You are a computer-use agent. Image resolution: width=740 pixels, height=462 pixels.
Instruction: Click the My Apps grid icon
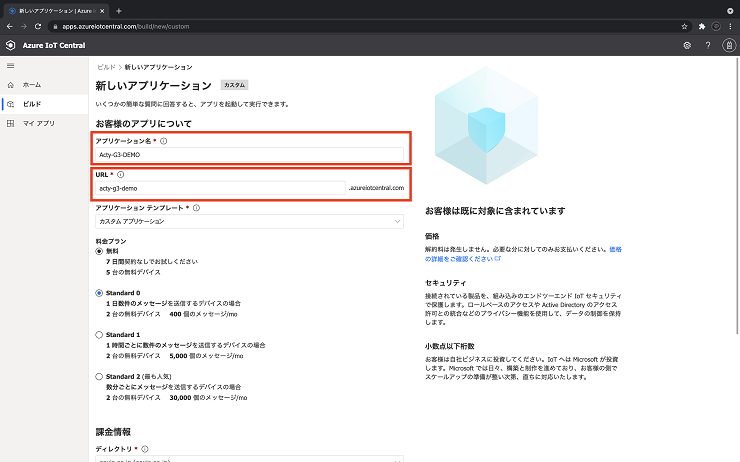click(x=11, y=123)
